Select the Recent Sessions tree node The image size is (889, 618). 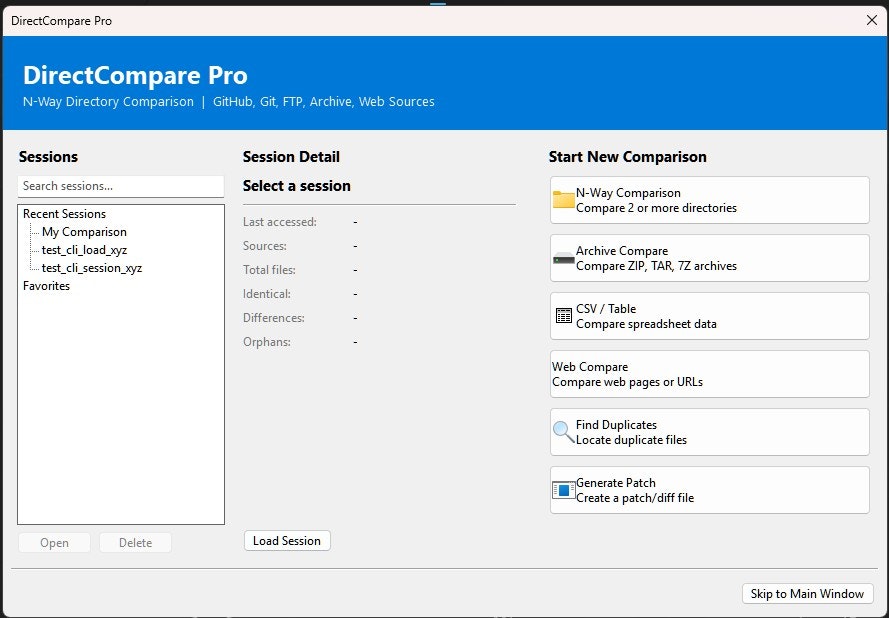coord(64,214)
